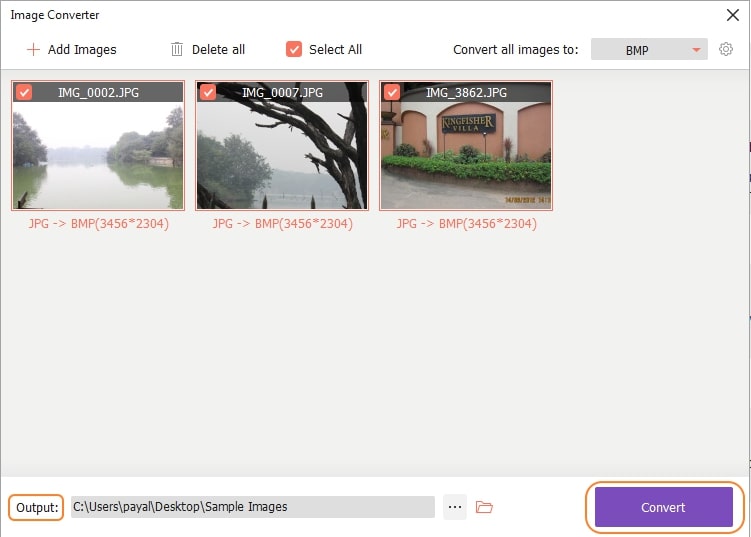The image size is (751, 537).
Task: Click the output path text field
Action: tap(252, 507)
